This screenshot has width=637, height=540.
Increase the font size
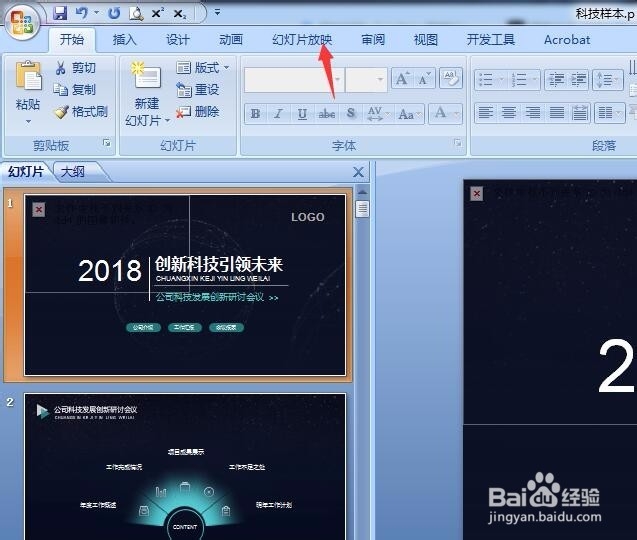(x=402, y=78)
